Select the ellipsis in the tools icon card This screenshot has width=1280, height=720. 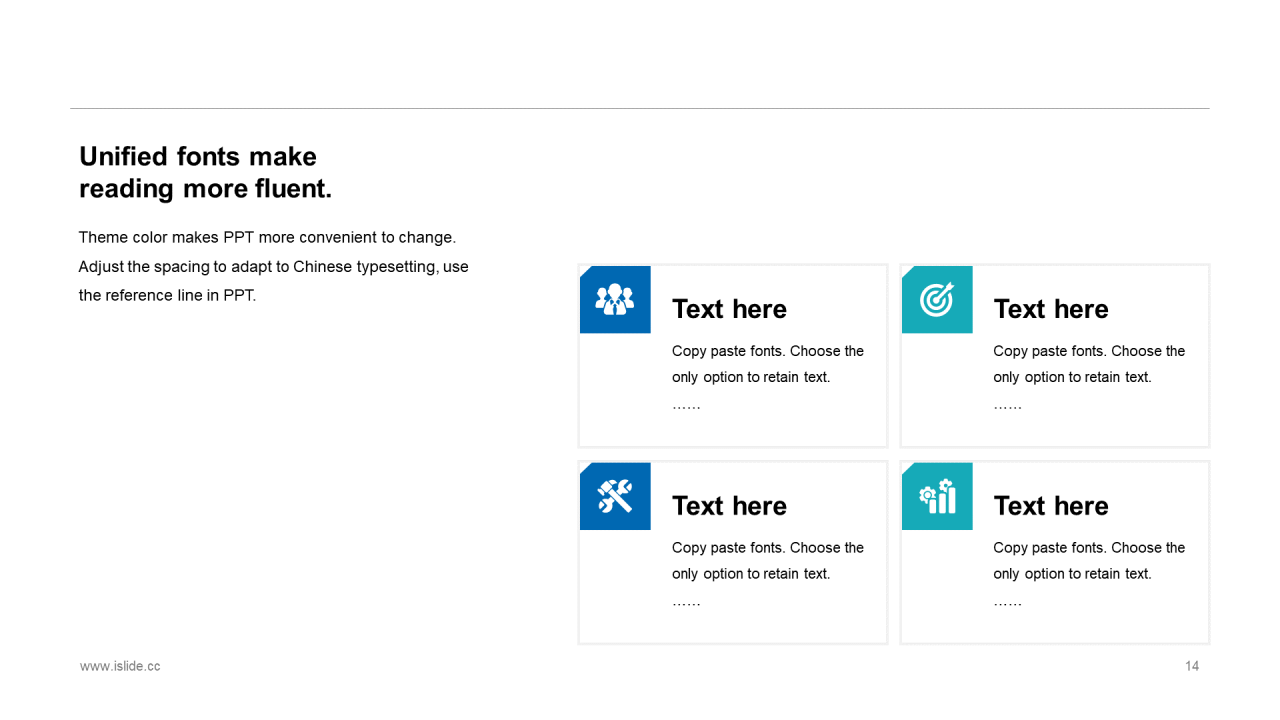[686, 603]
